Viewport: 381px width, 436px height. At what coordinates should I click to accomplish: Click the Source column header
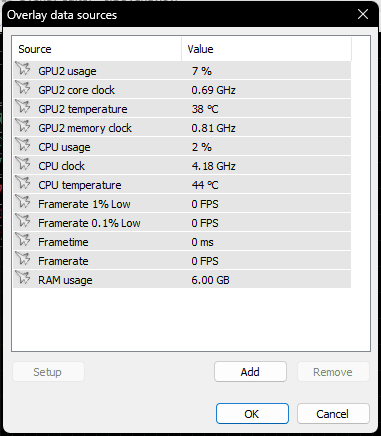click(97, 49)
